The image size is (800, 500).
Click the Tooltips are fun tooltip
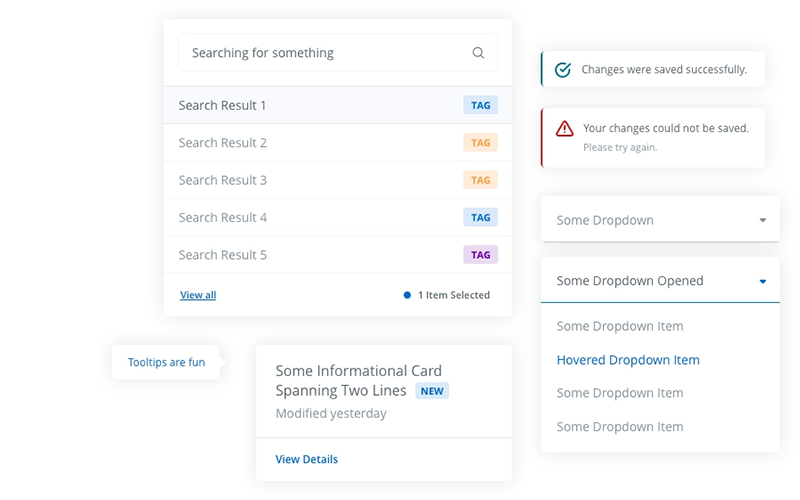(x=167, y=362)
